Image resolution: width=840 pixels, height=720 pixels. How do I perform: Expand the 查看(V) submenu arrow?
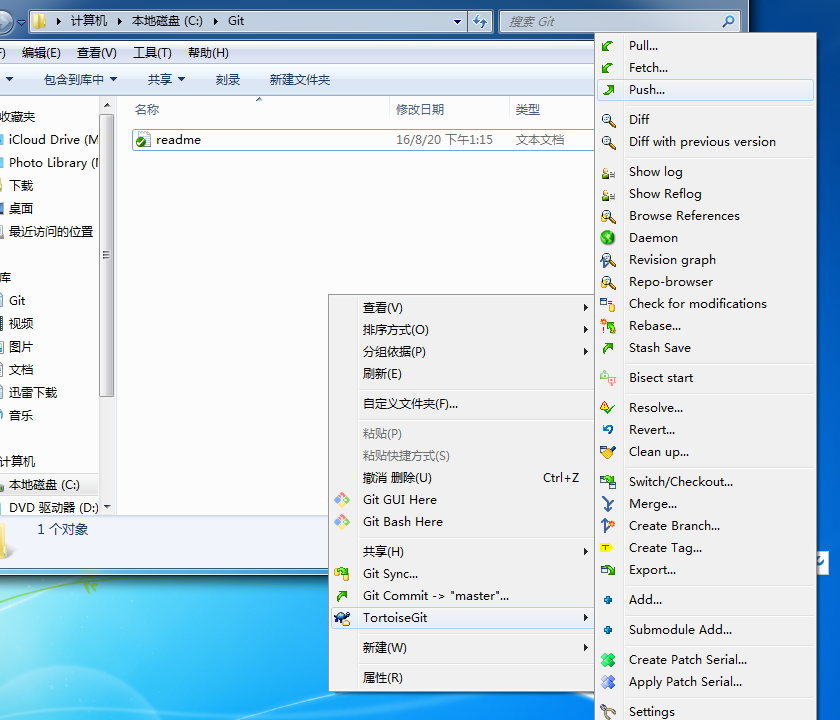(586, 308)
